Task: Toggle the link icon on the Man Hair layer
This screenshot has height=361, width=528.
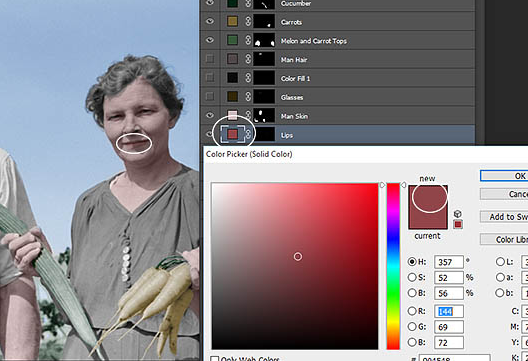Action: (x=248, y=59)
